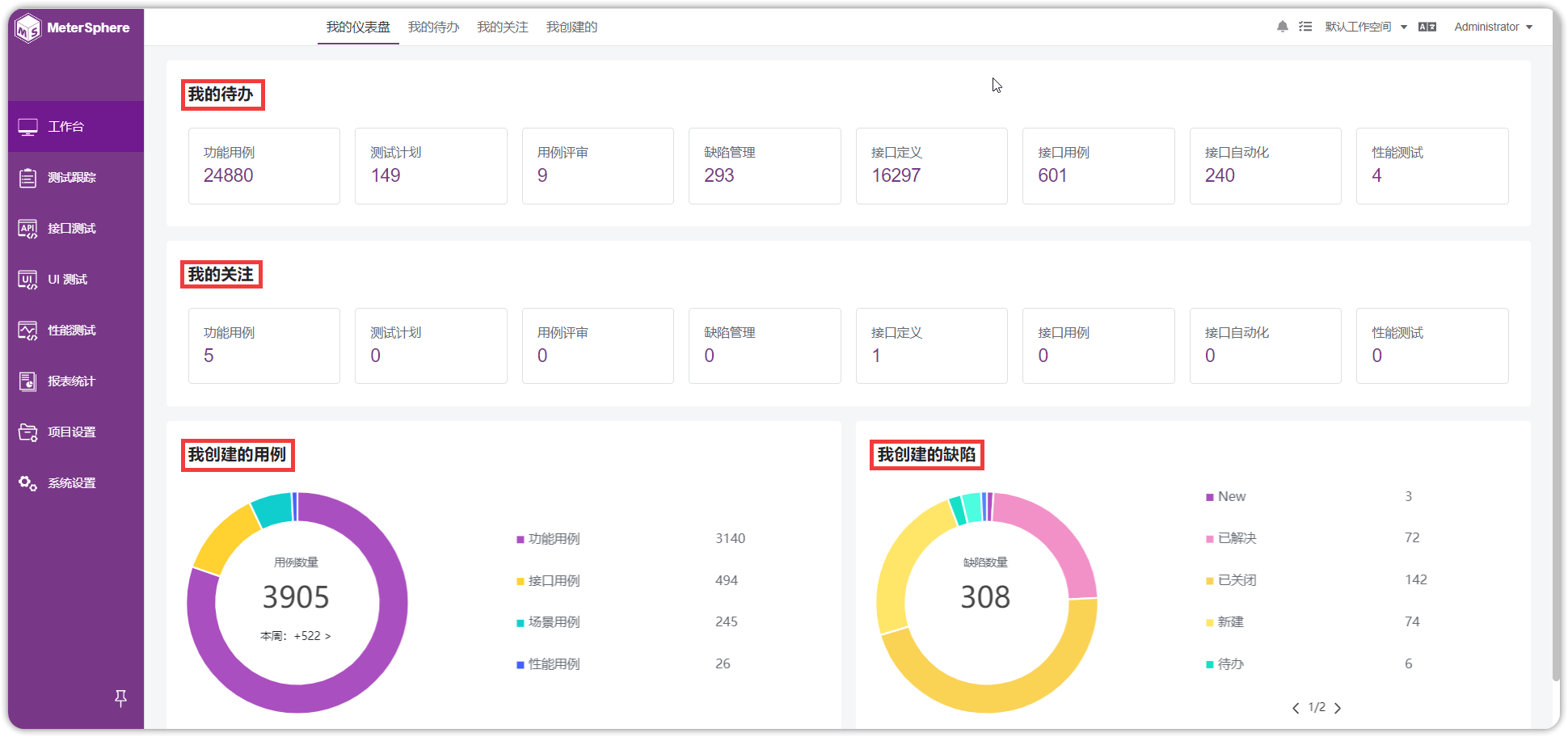1568x737 pixels.
Task: Switch language with the translate icon
Action: click(x=1427, y=27)
